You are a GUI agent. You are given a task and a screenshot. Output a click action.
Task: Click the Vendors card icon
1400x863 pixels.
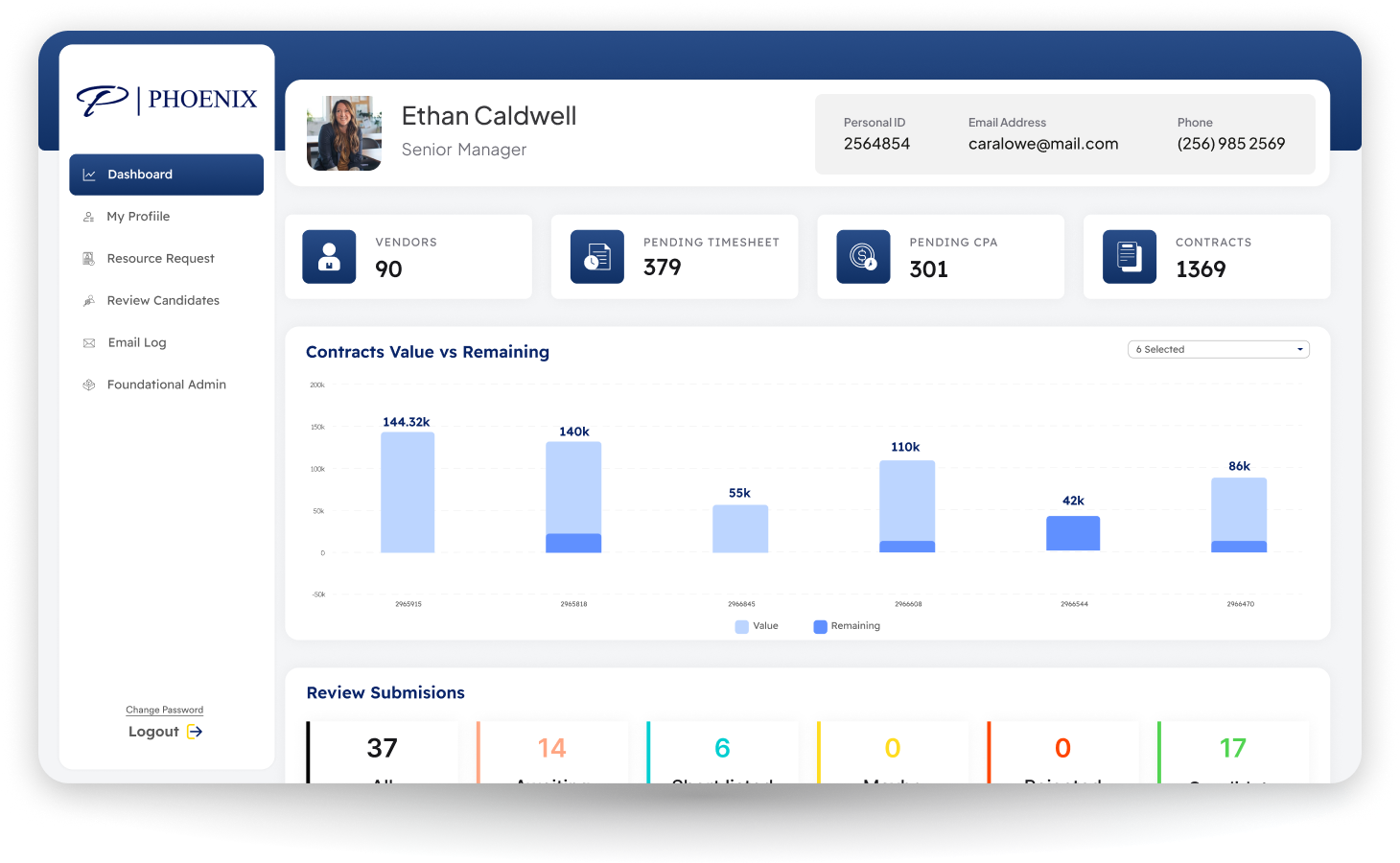(329, 256)
